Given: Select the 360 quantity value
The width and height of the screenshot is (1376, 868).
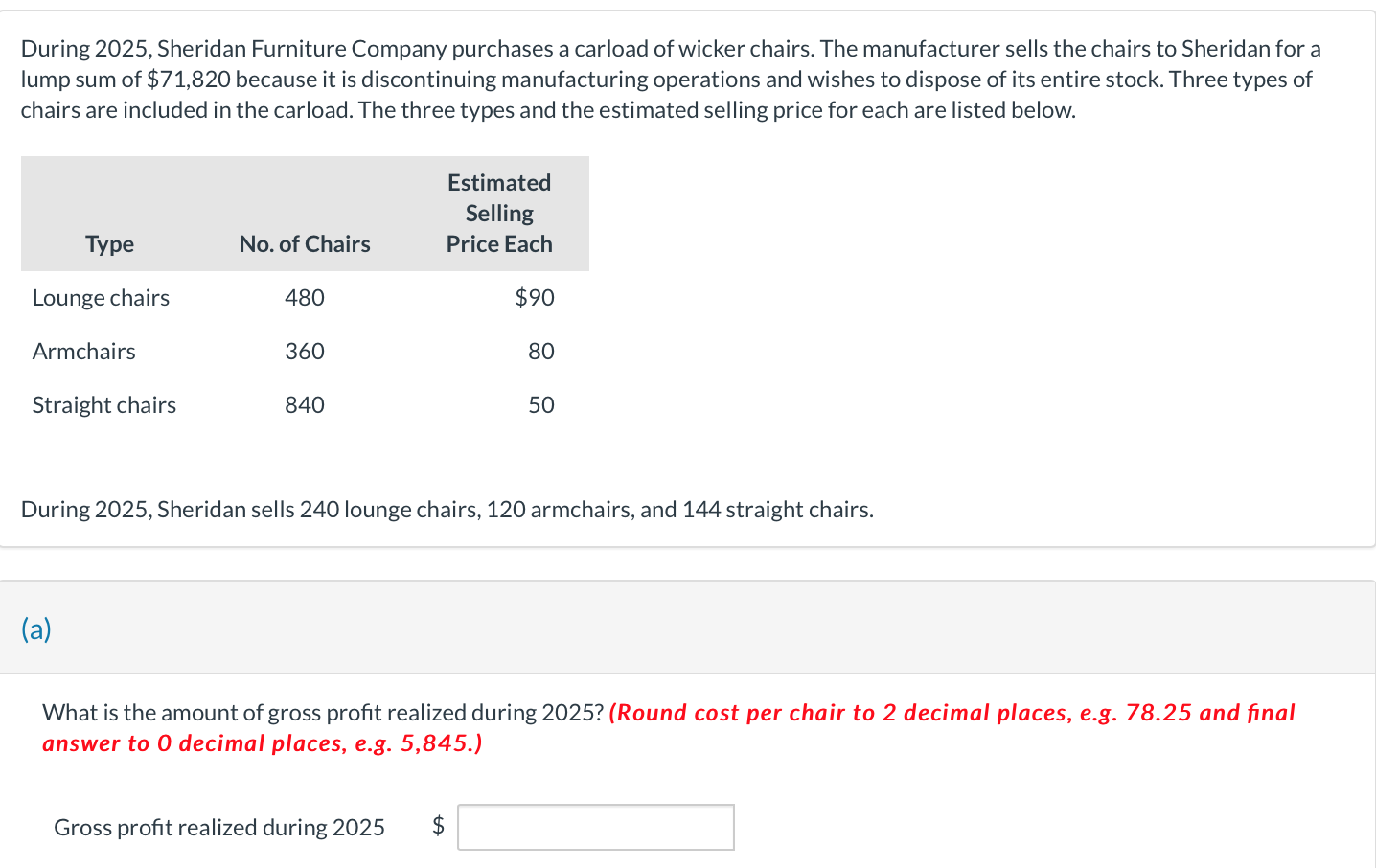Looking at the screenshot, I should click(304, 351).
